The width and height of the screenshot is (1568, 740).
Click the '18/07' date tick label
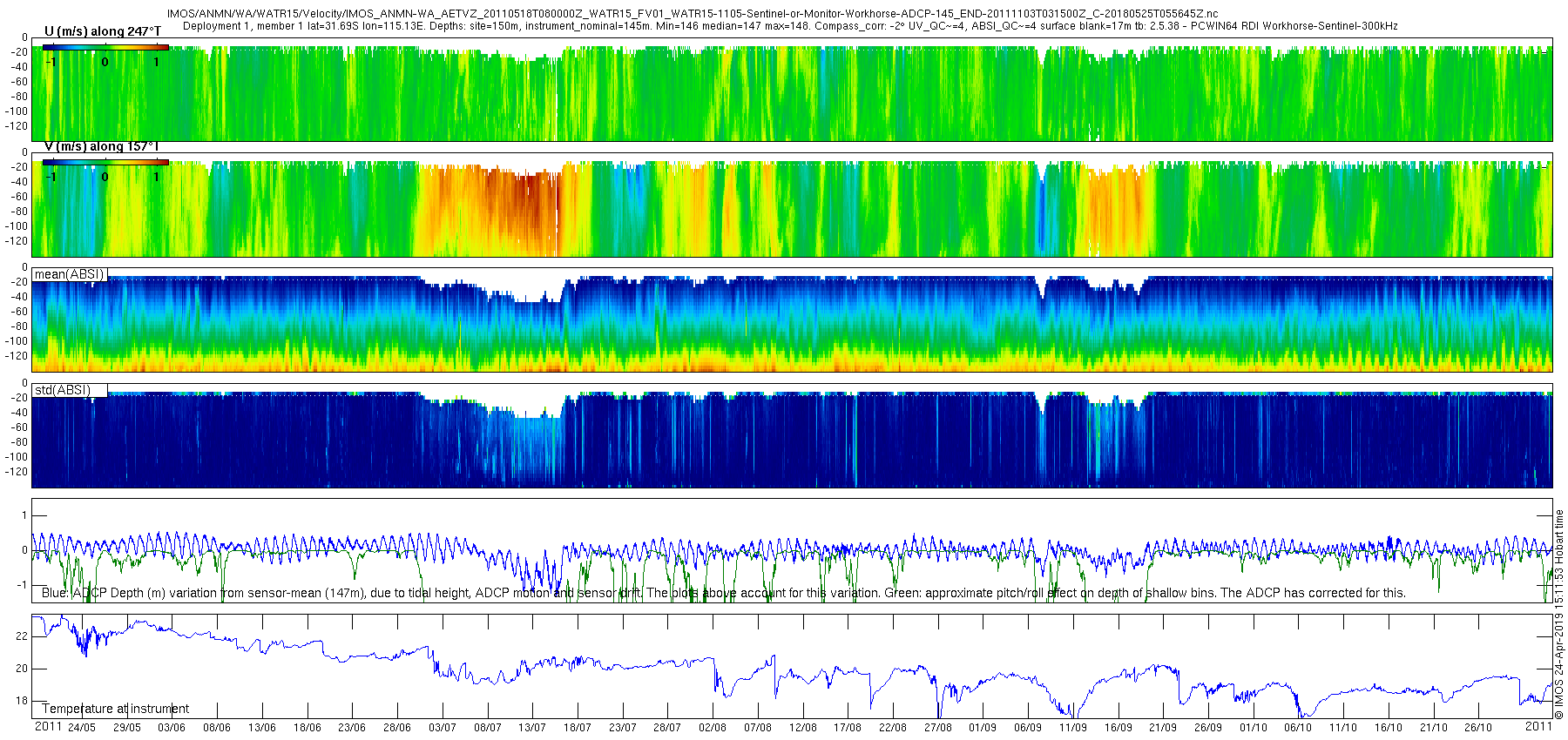[578, 728]
